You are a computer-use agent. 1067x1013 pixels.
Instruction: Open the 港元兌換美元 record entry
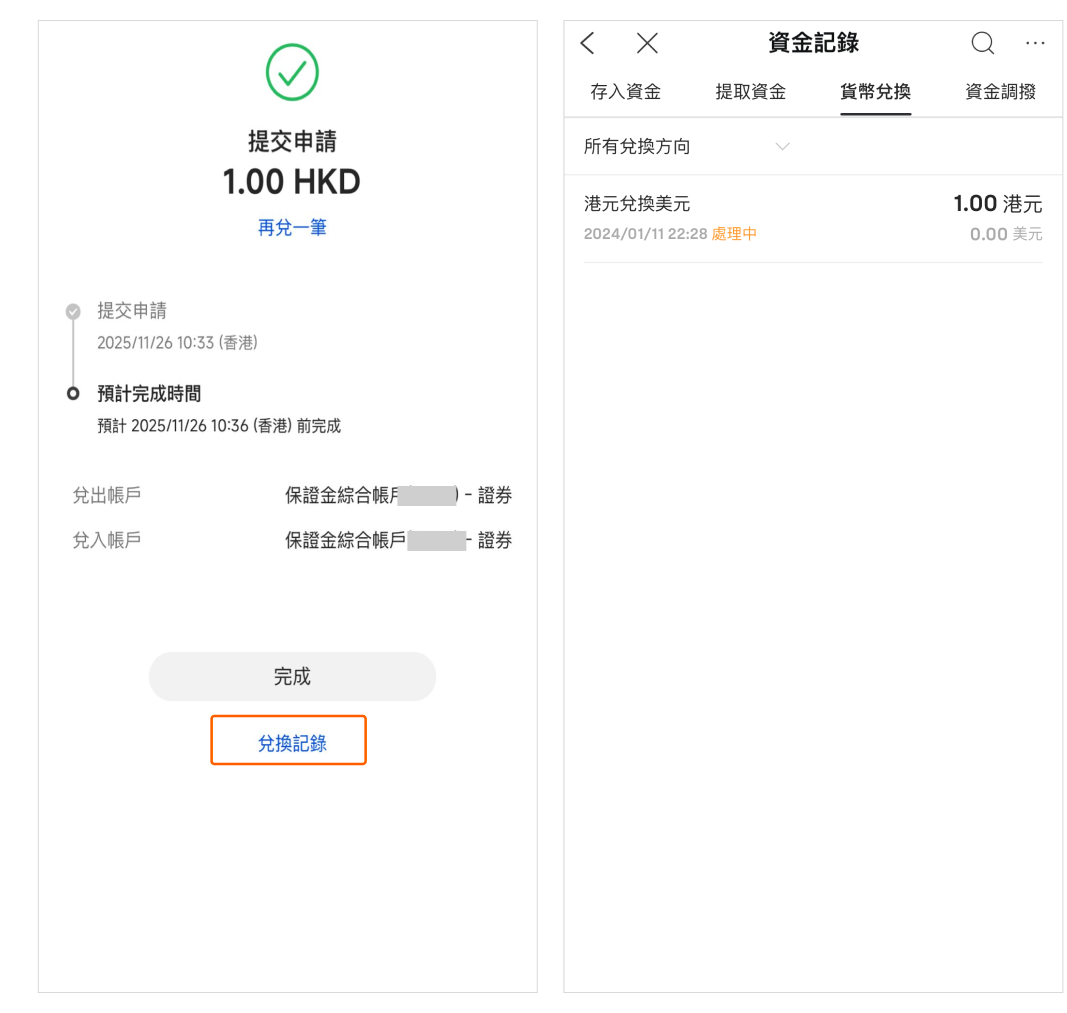pos(812,218)
